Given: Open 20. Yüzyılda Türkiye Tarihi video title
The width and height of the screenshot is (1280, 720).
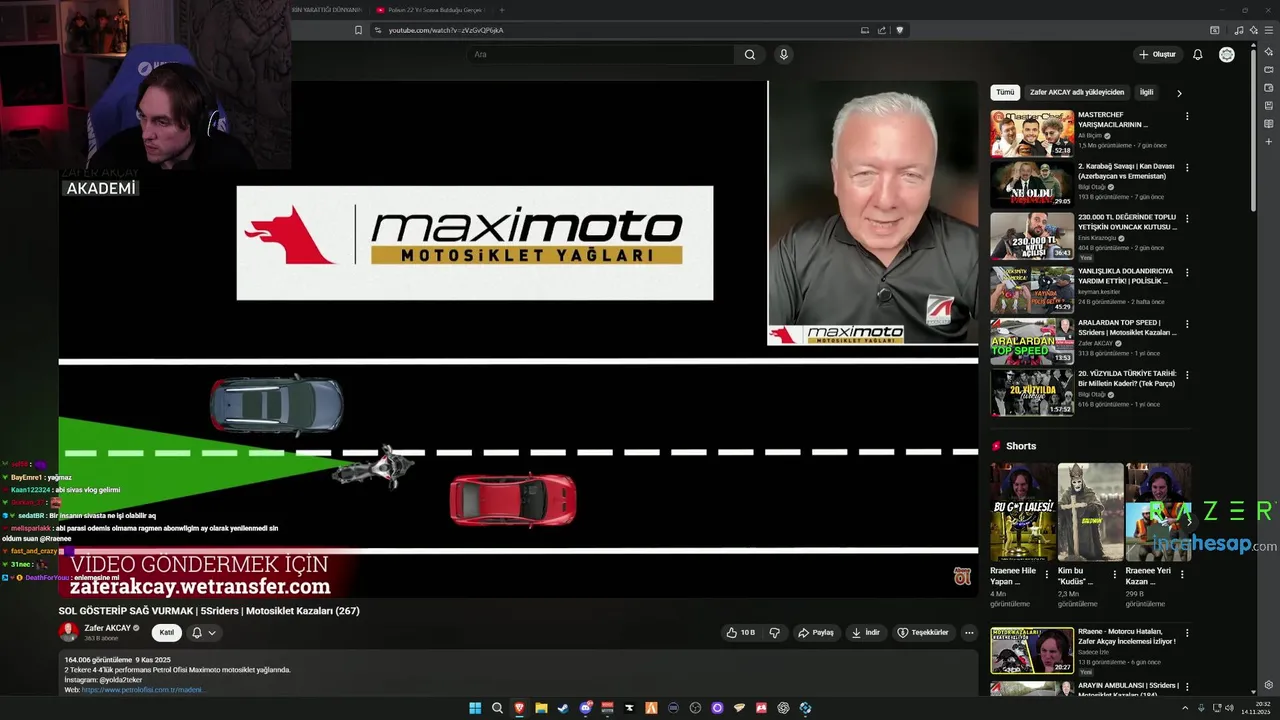Looking at the screenshot, I should (x=1127, y=378).
